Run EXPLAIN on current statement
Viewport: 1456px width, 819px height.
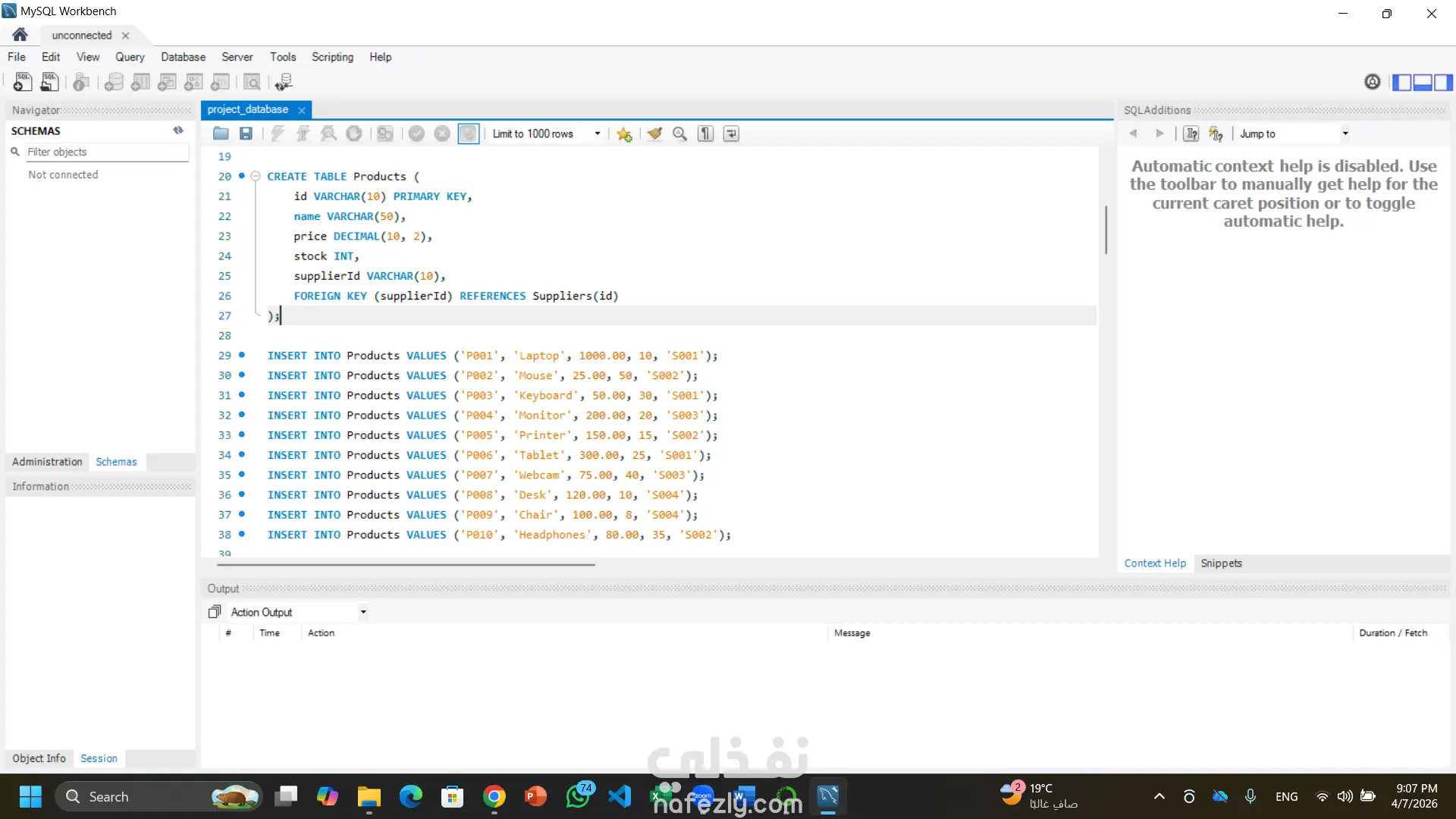click(328, 134)
